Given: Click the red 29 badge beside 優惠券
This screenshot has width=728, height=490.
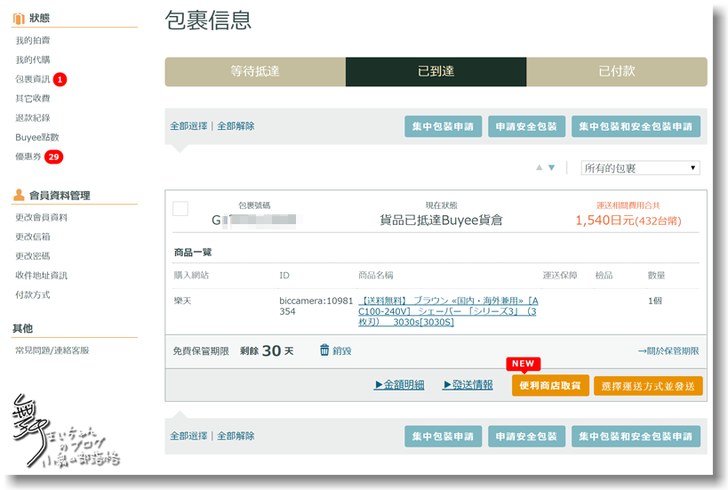Looking at the screenshot, I should (53, 157).
